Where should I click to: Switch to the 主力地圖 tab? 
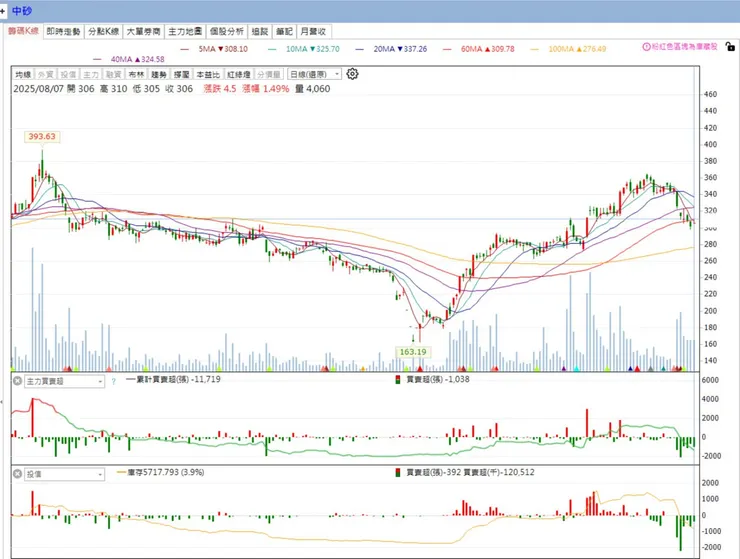185,32
